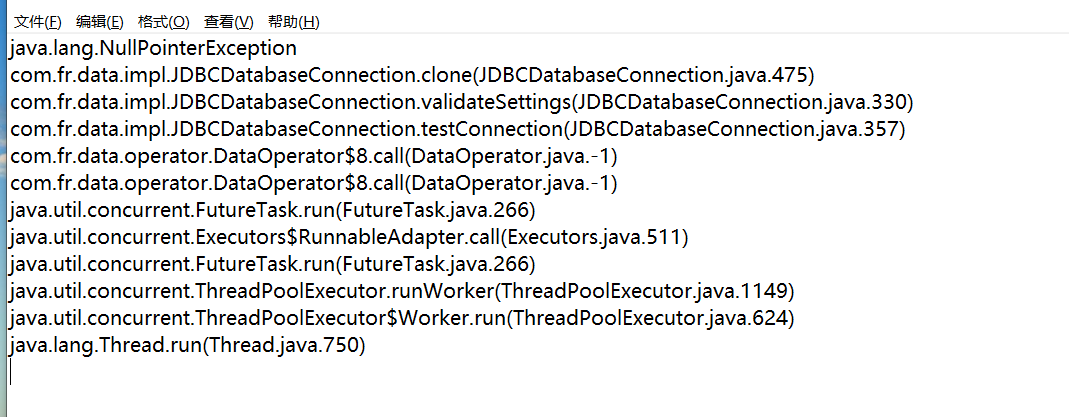Open the 格式(O) Format menu
Image resolution: width=1069 pixels, height=417 pixels.
(x=163, y=22)
